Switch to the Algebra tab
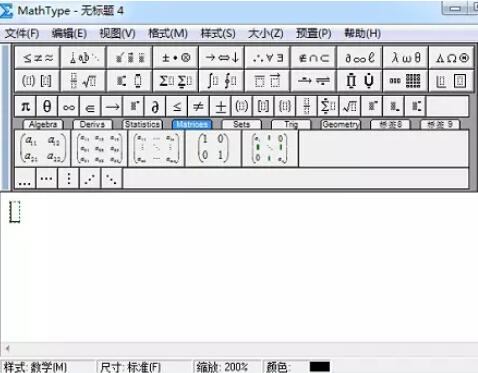Screen dimensions: 478x373 43,124
